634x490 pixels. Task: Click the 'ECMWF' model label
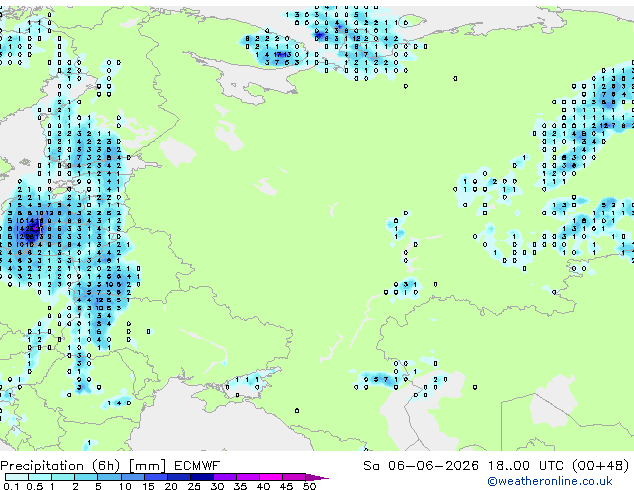197,465
